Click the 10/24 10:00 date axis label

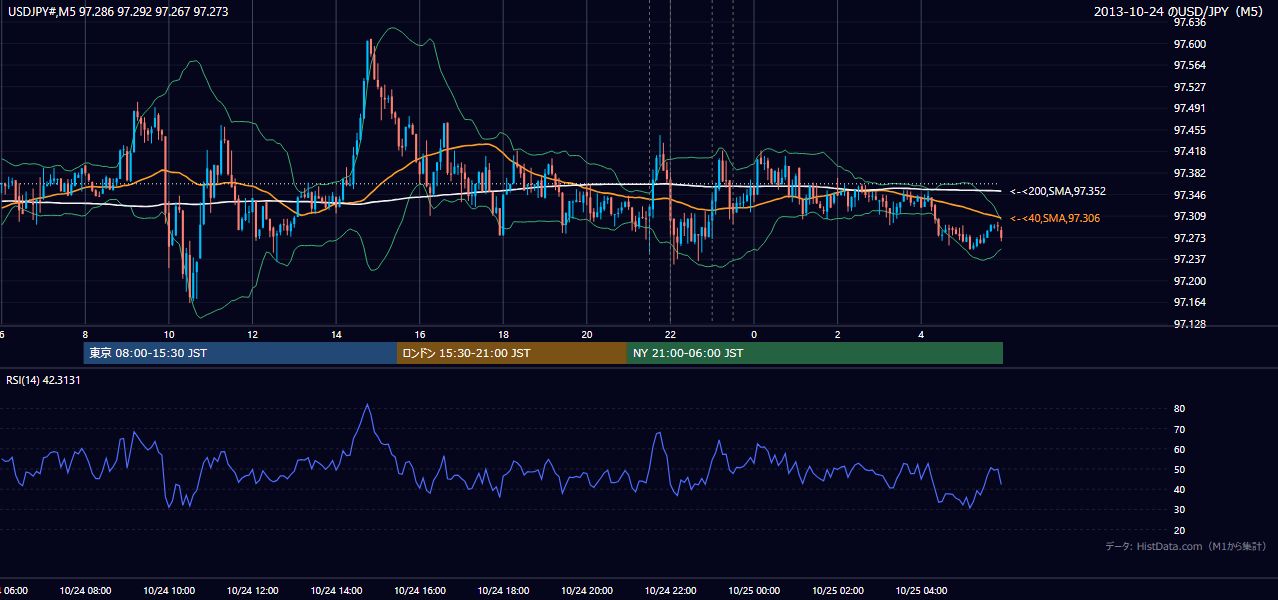click(169, 590)
